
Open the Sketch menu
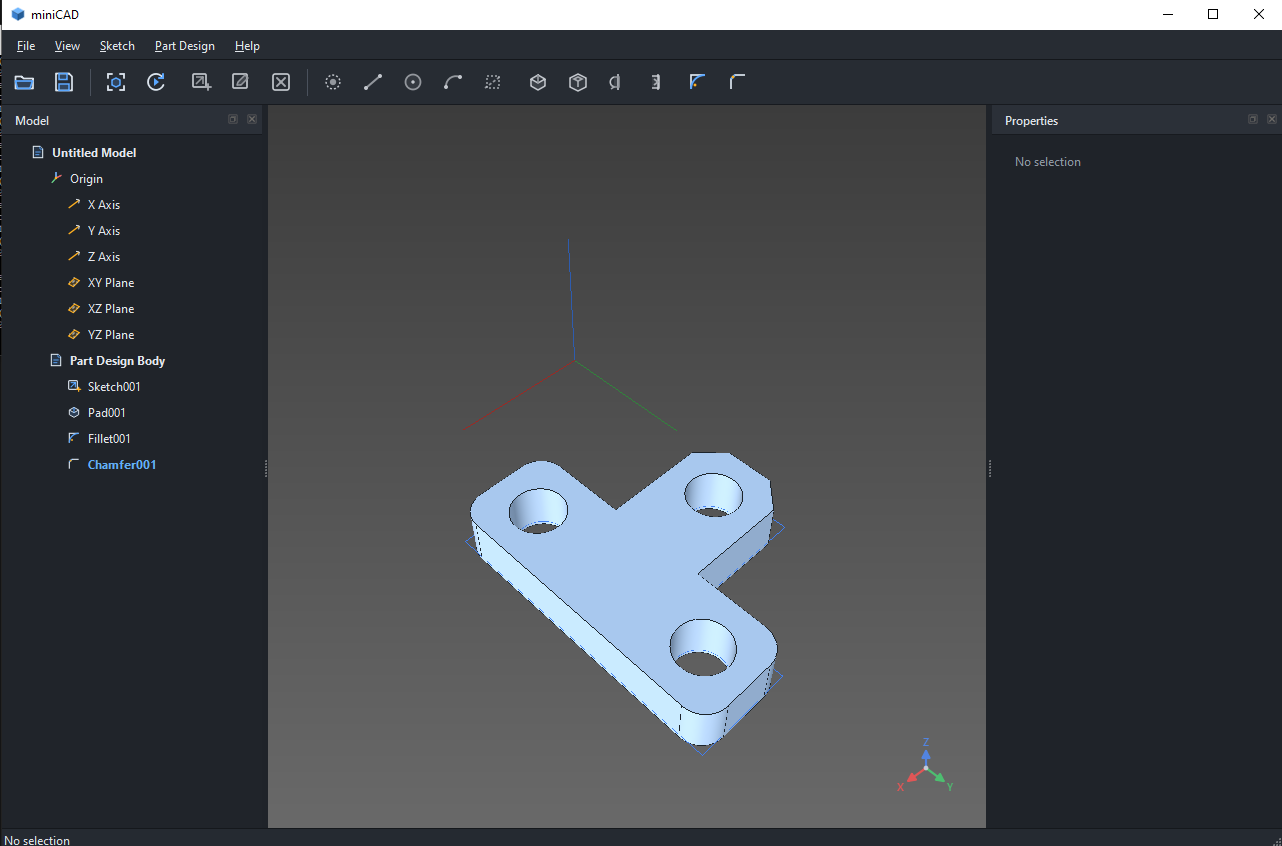click(x=117, y=46)
